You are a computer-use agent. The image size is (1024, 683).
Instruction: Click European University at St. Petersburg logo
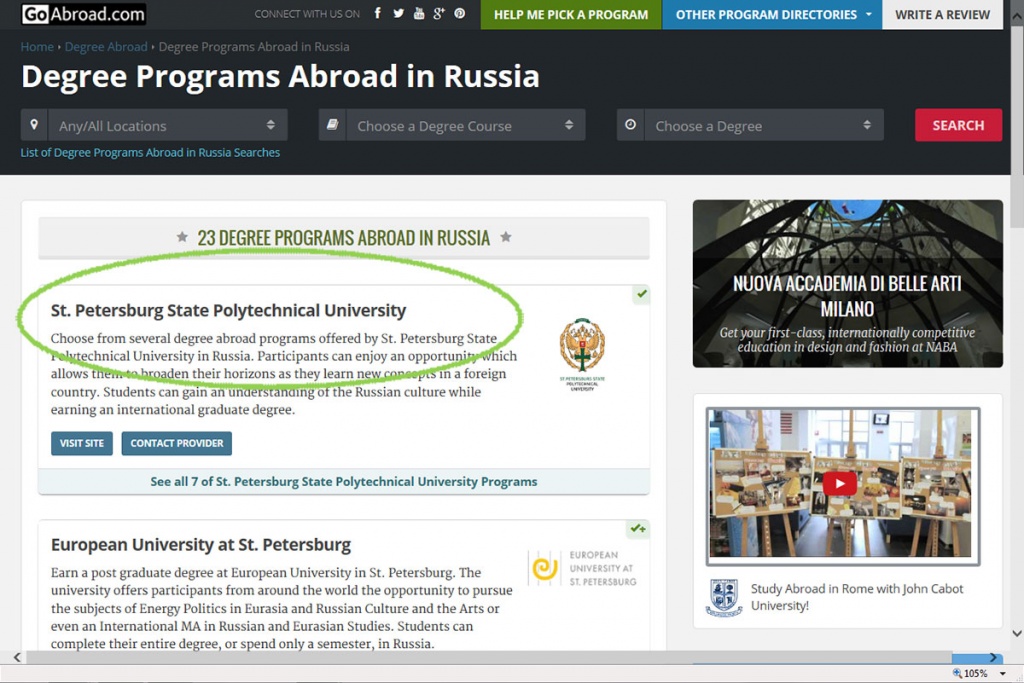tap(582, 568)
